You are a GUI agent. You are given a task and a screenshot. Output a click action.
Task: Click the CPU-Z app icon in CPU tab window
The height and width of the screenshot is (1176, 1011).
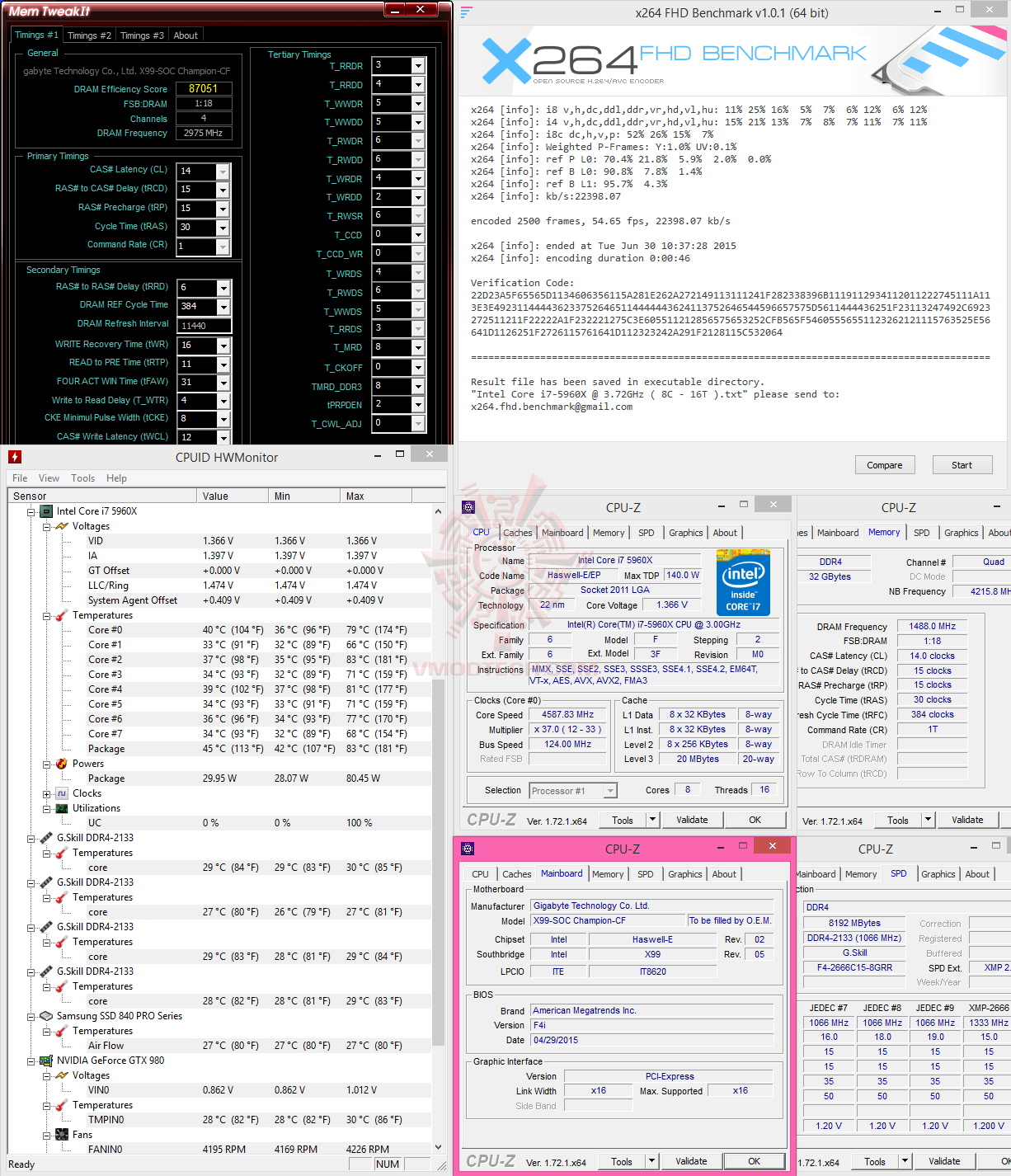(468, 507)
